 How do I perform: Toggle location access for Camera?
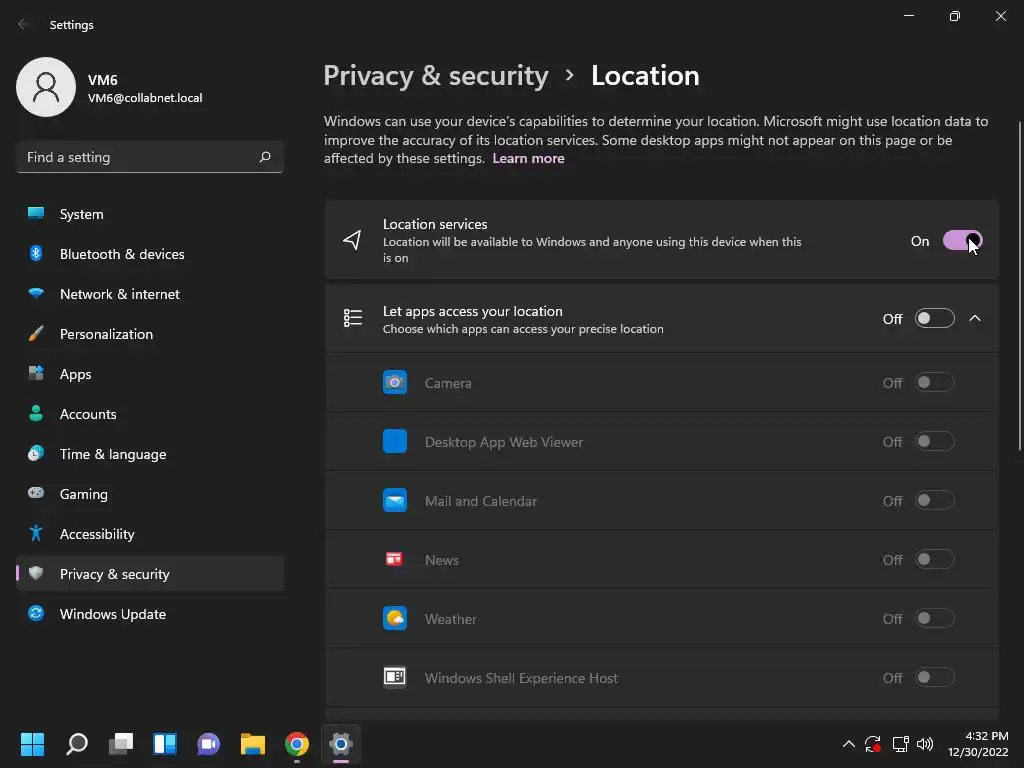click(x=934, y=383)
